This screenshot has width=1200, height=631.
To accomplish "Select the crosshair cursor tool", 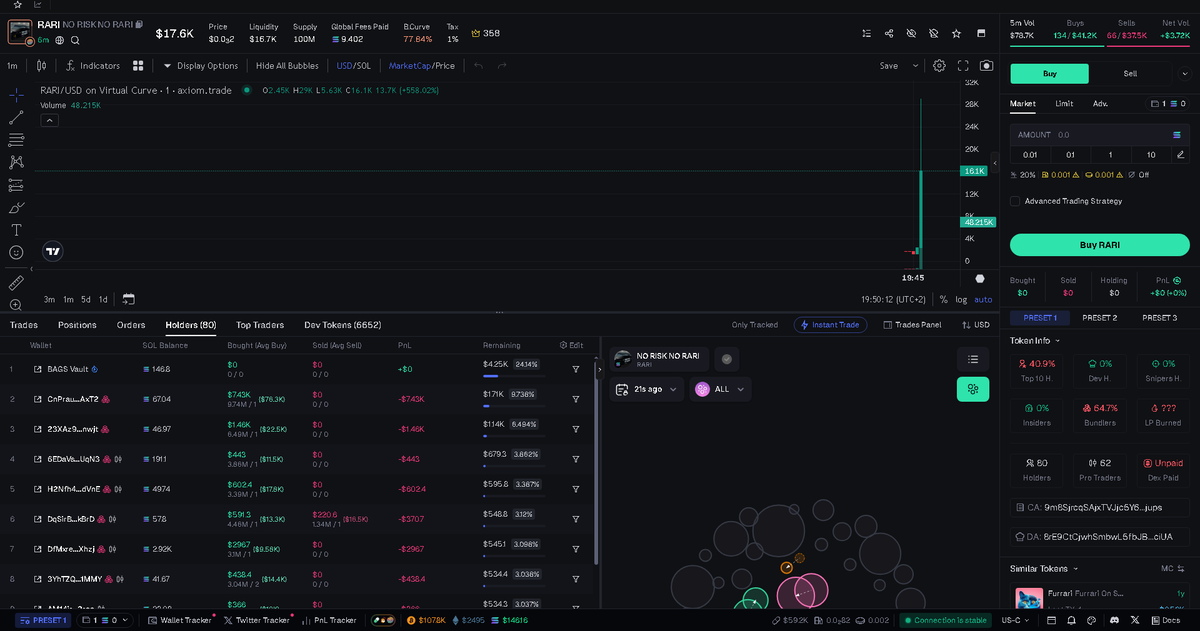I will pyautogui.click(x=16, y=95).
